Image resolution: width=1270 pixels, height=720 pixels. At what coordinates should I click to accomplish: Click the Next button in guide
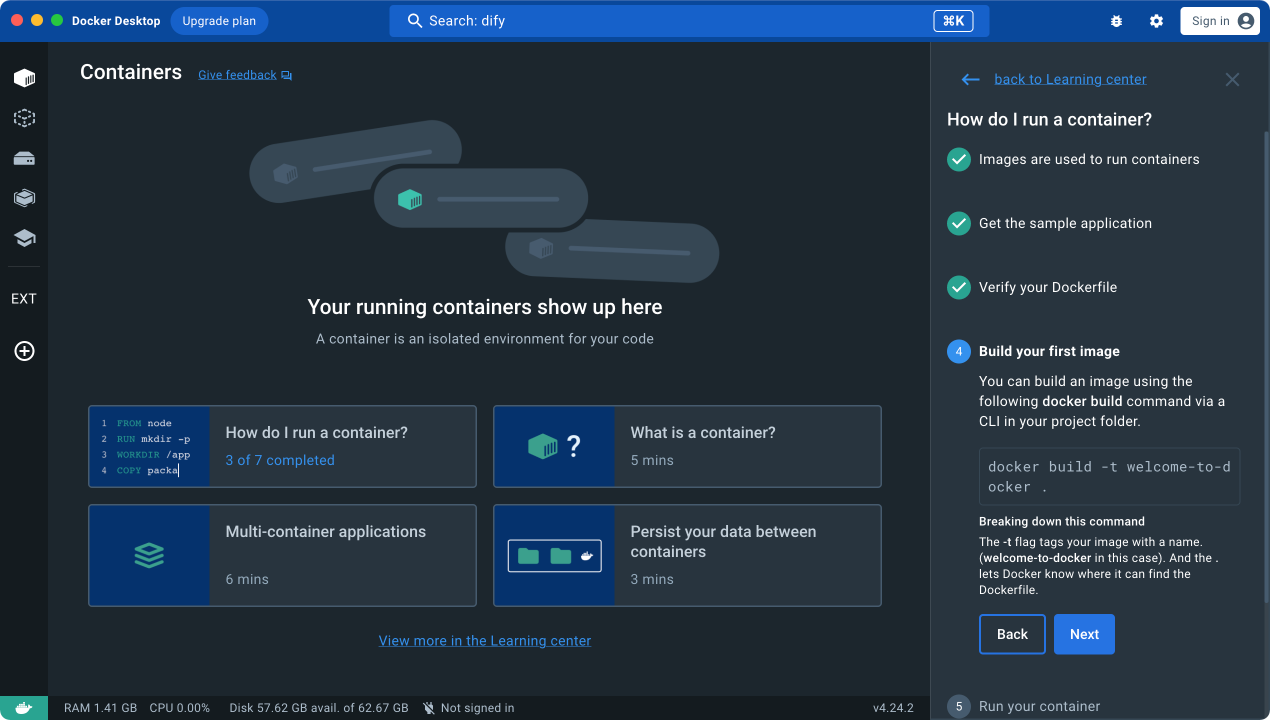(1084, 634)
